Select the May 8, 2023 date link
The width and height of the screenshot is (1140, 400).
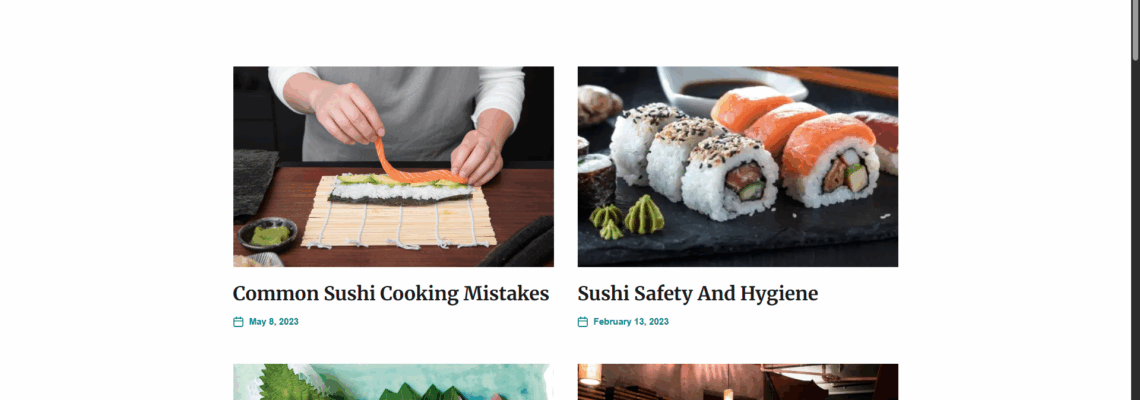tap(273, 321)
